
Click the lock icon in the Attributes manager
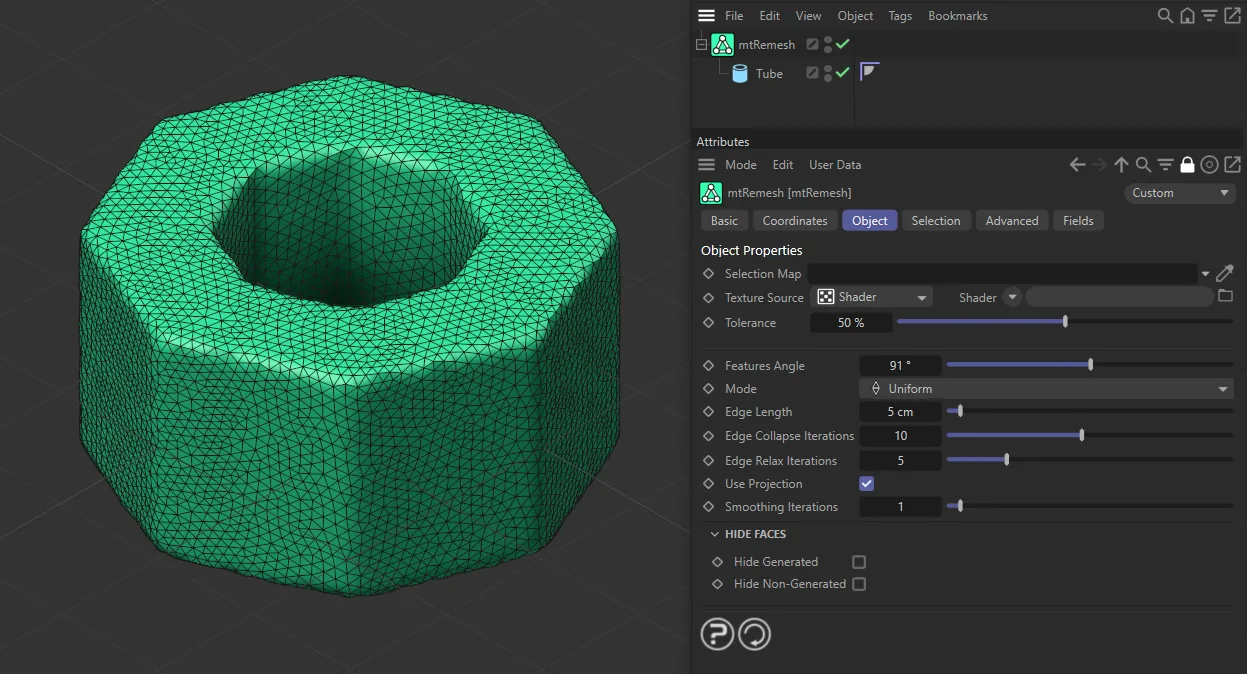coord(1187,164)
